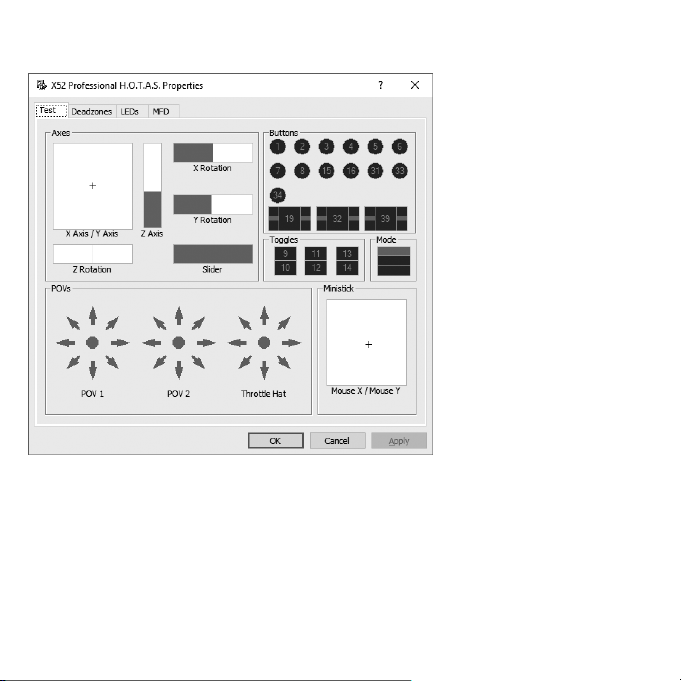Viewport: 681px width, 681px height.
Task: Click the 'POV 2' label
Action: pyautogui.click(x=179, y=394)
